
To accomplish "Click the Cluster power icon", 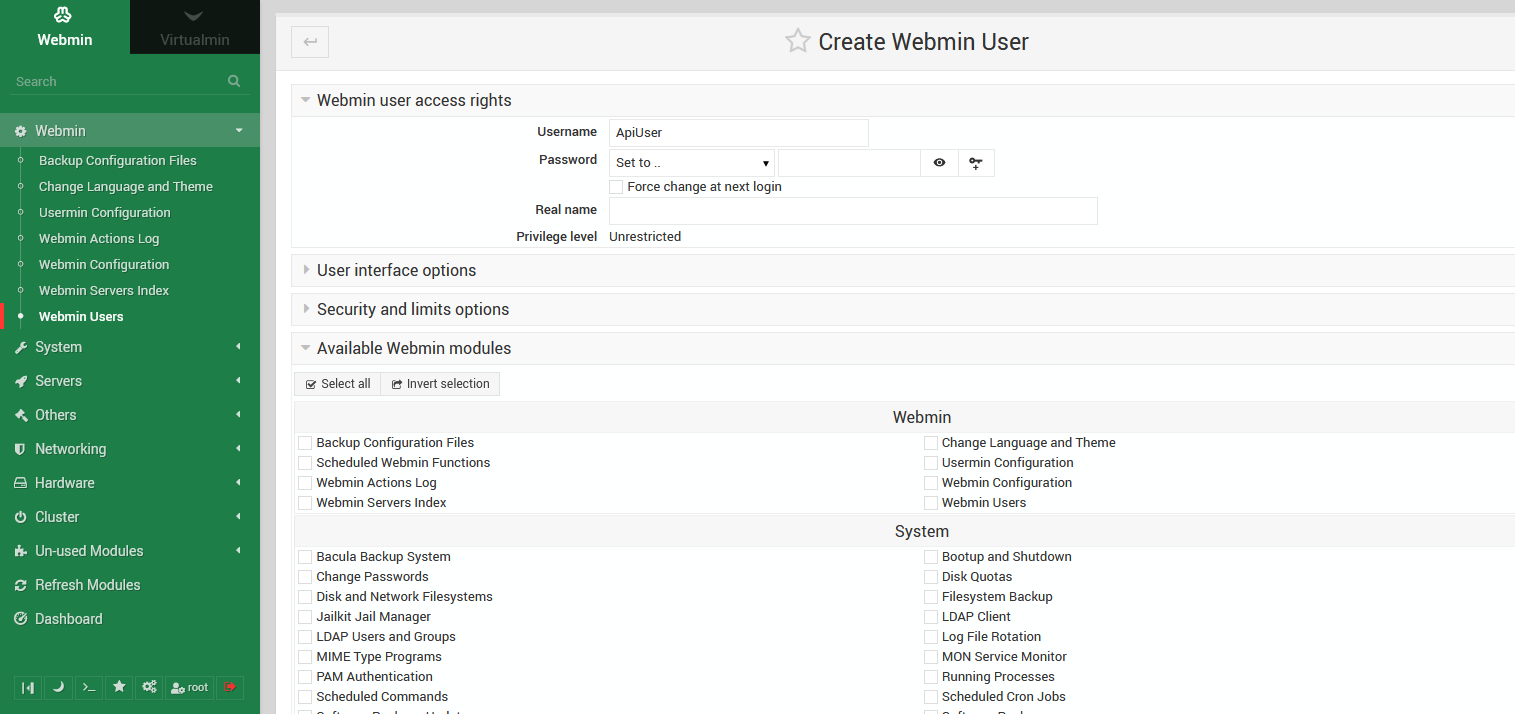I will point(21,517).
